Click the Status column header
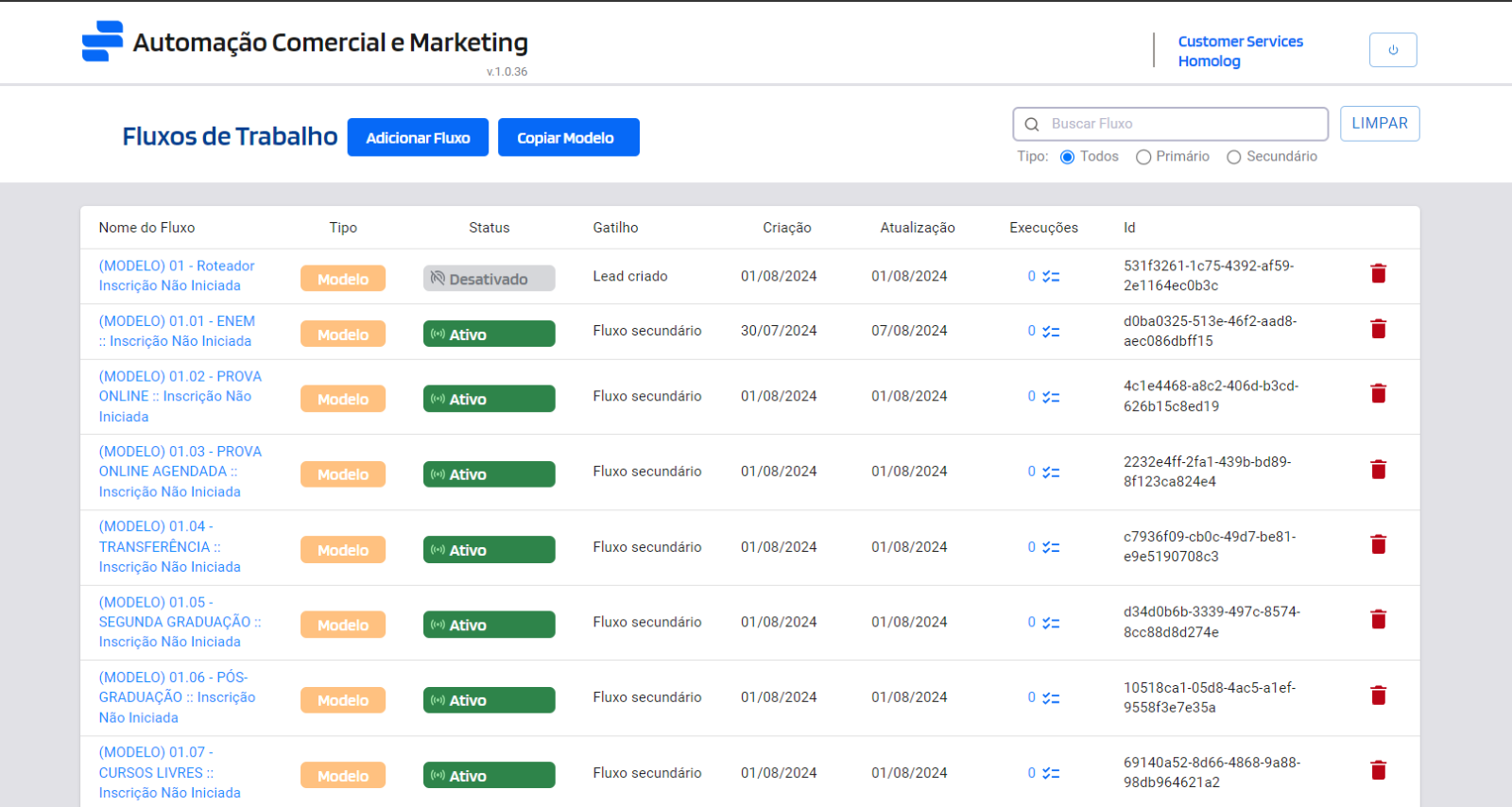The height and width of the screenshot is (807, 1512). tap(490, 228)
